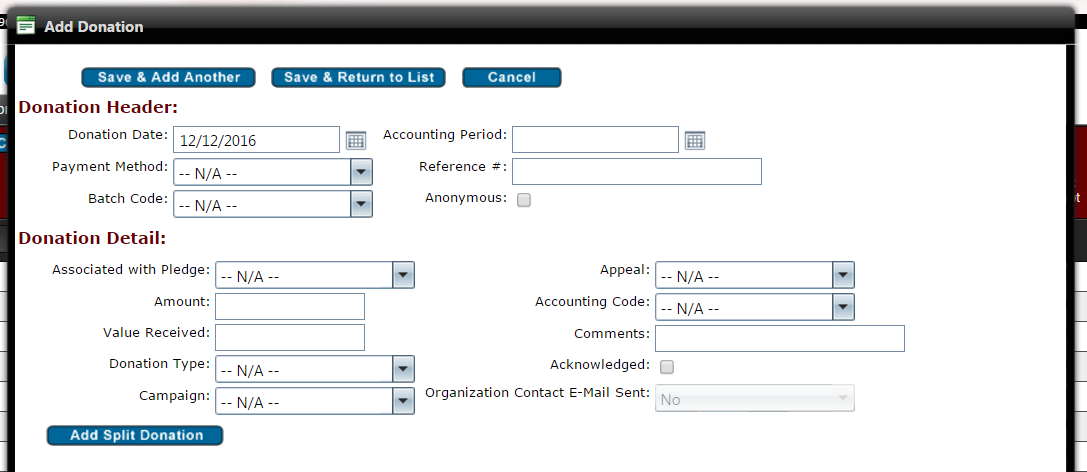
Task: Toggle the Acknowledged checkbox
Action: [667, 367]
